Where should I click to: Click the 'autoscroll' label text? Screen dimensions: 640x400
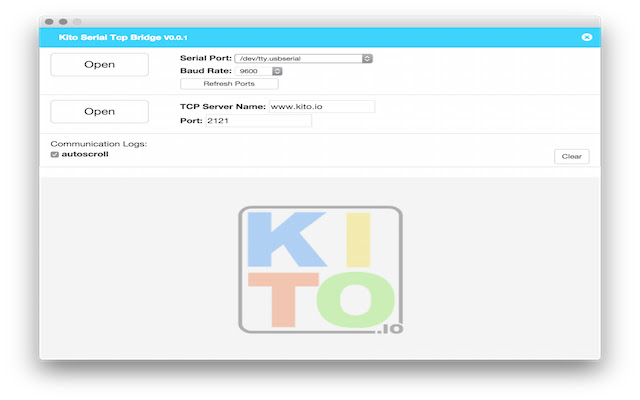click(x=85, y=154)
